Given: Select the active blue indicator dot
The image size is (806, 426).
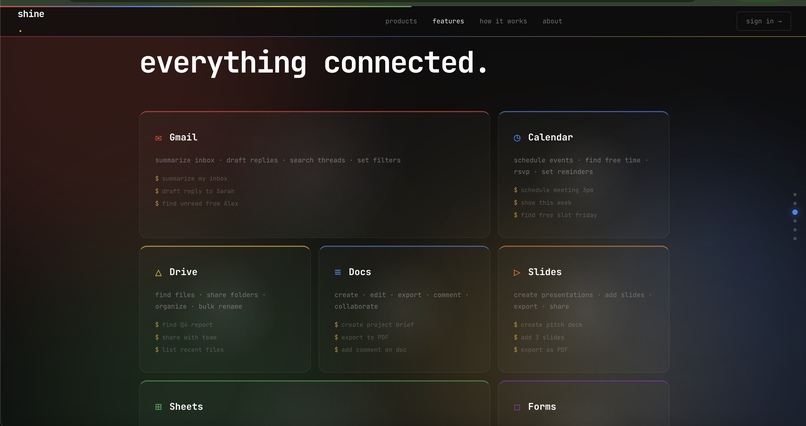Looking at the screenshot, I should (795, 212).
